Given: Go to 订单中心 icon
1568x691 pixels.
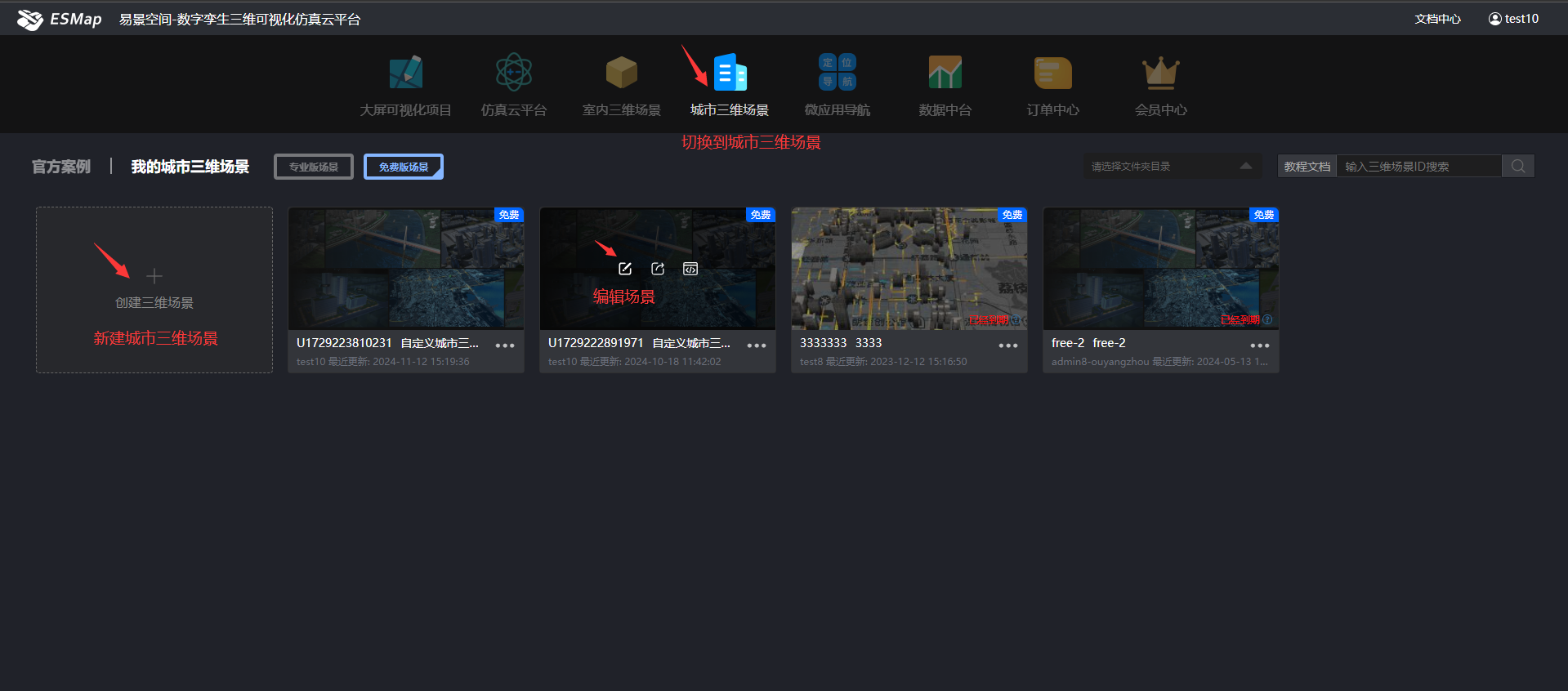Looking at the screenshot, I should 1052,74.
